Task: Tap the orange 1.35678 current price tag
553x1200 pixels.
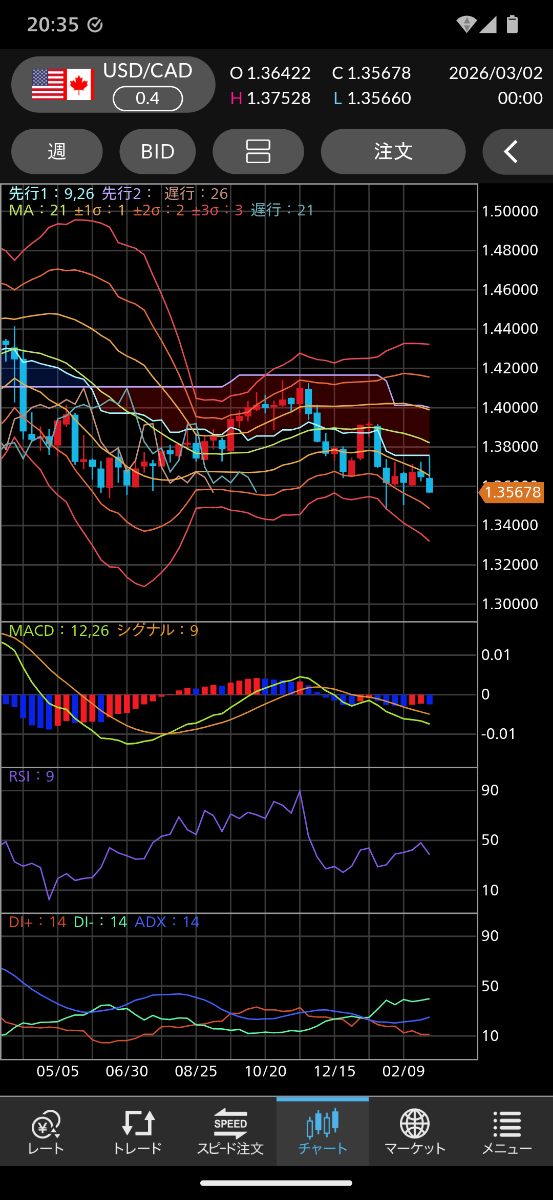Action: 512,492
